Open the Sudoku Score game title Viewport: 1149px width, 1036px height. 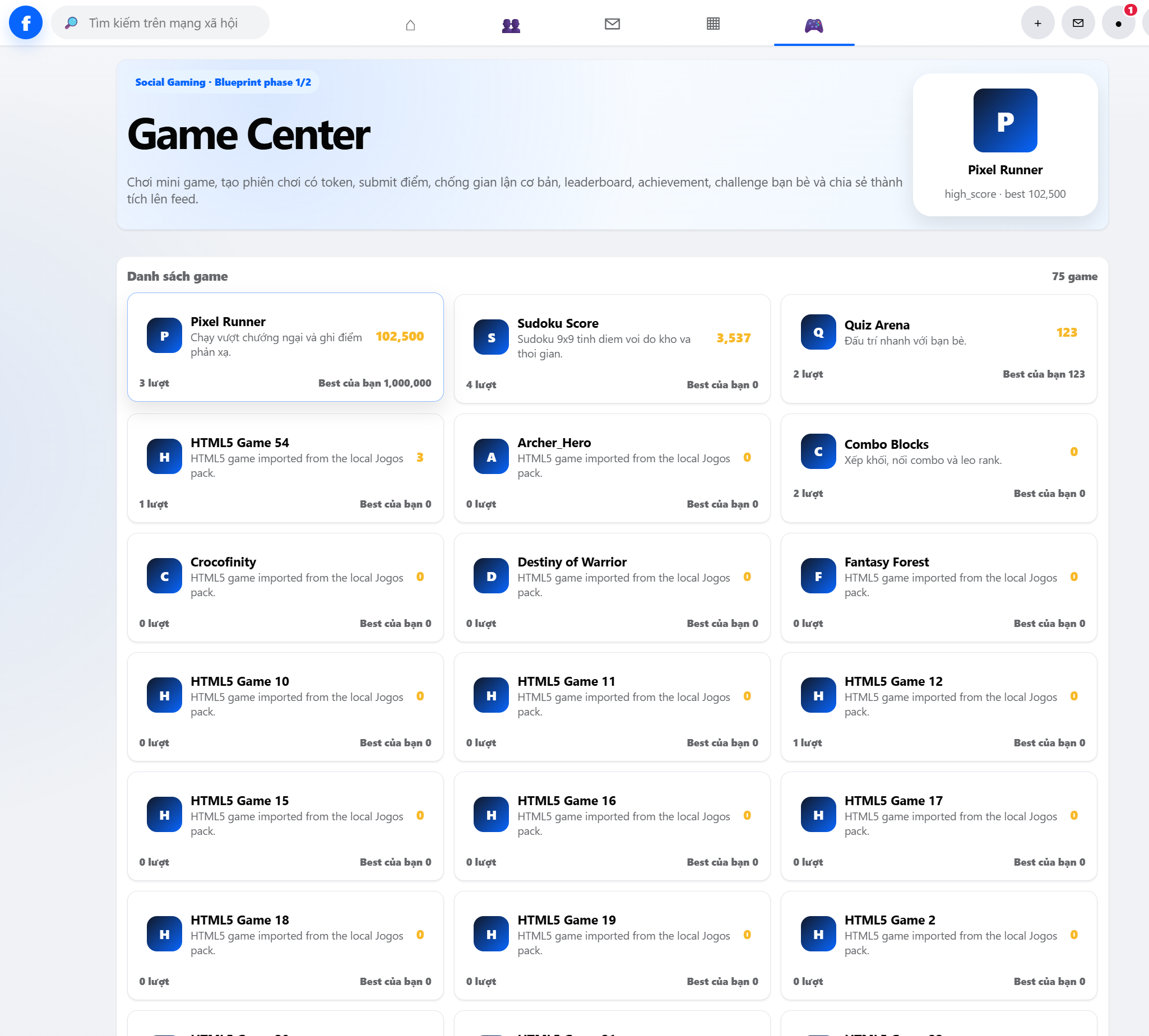(558, 323)
